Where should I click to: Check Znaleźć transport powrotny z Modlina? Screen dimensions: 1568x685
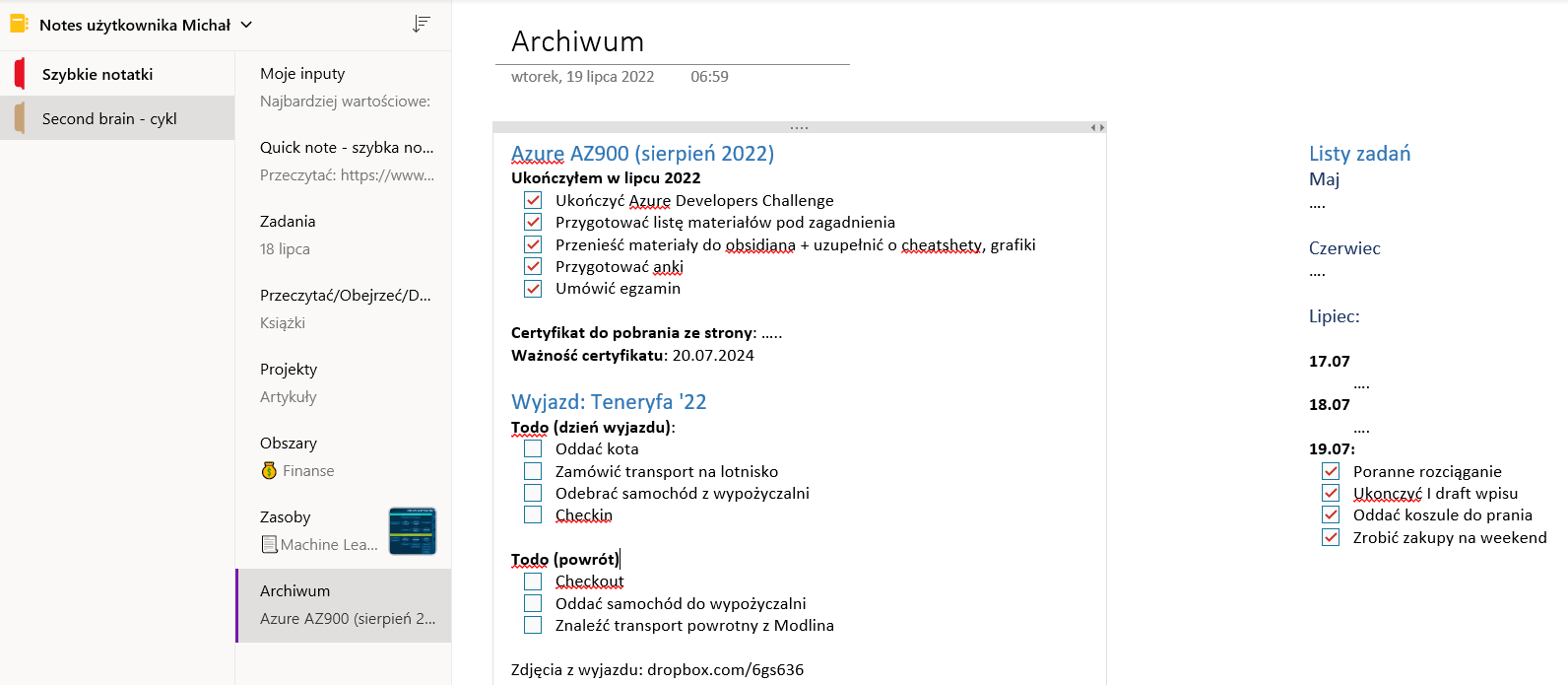[x=533, y=625]
